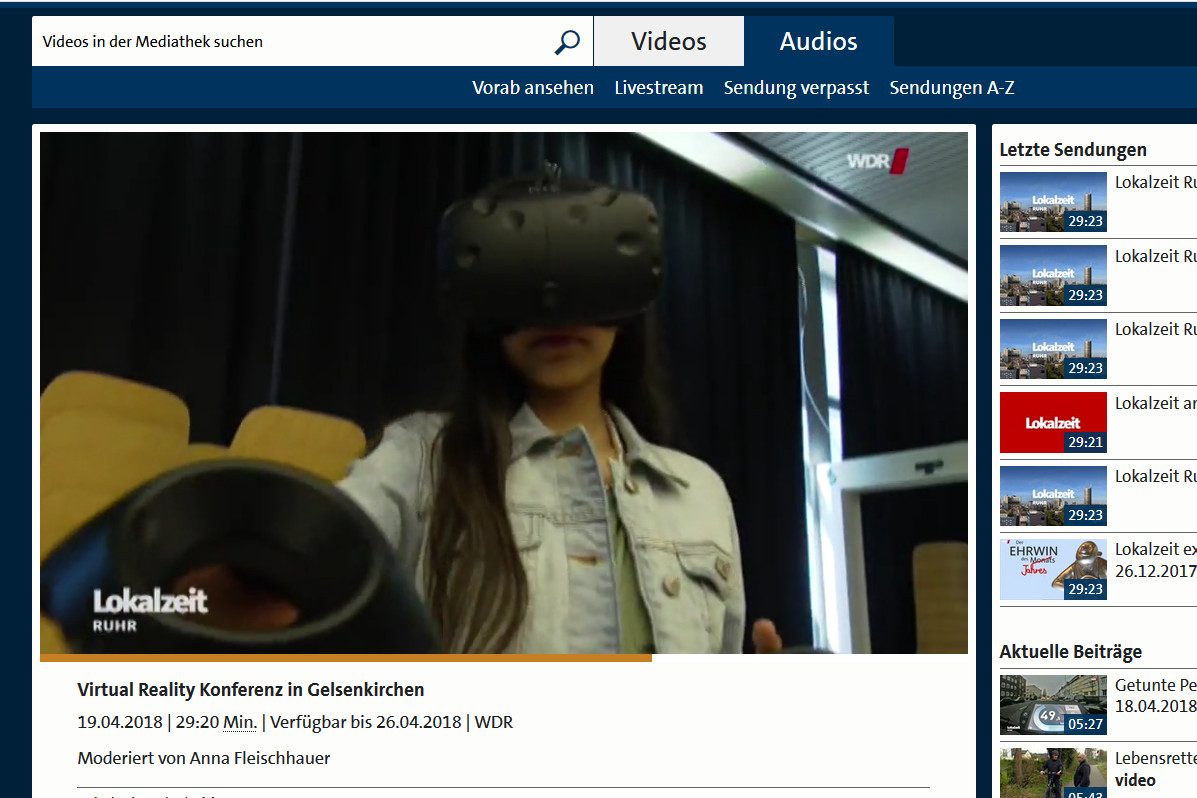
Task: Click the WDR logo in the video
Action: click(x=877, y=161)
